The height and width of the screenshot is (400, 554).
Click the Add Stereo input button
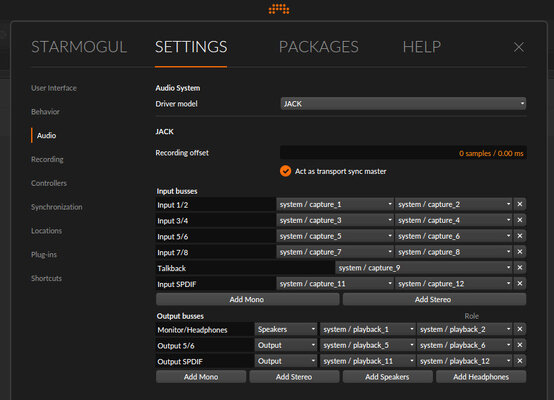click(434, 299)
